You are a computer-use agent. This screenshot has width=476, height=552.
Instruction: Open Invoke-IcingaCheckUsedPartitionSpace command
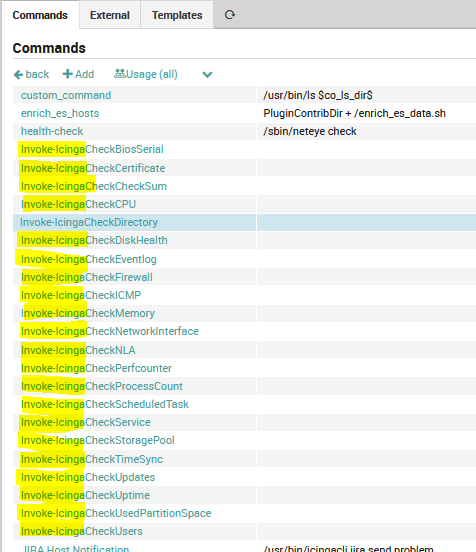click(x=116, y=513)
